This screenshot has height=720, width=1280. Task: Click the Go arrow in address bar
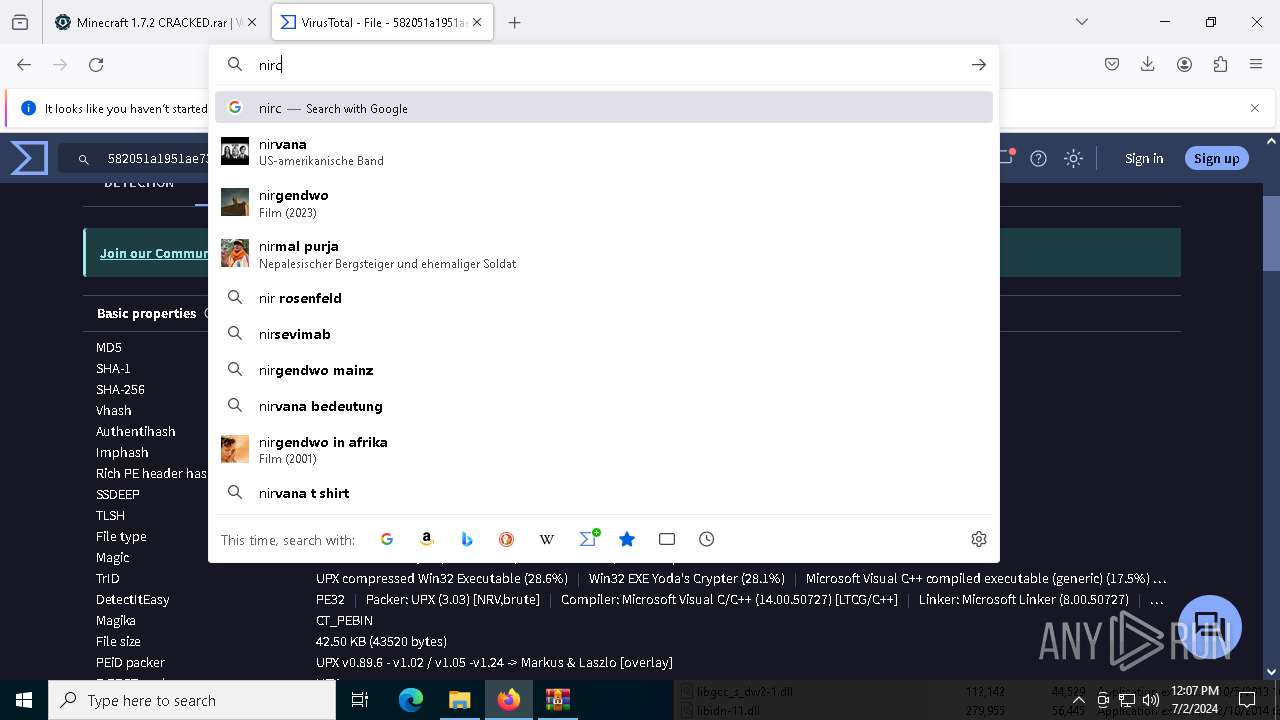tap(979, 64)
